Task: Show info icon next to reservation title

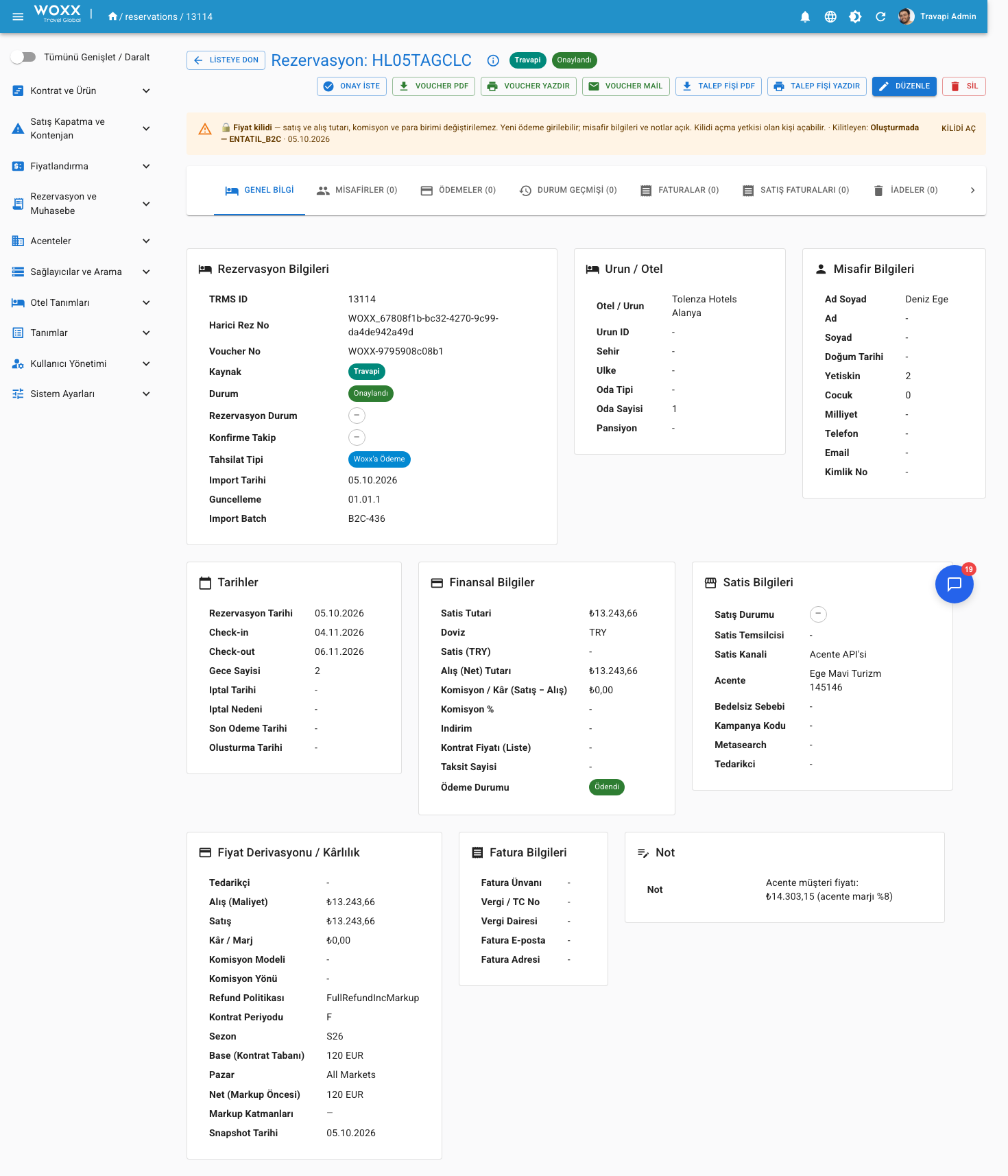Action: [x=493, y=60]
